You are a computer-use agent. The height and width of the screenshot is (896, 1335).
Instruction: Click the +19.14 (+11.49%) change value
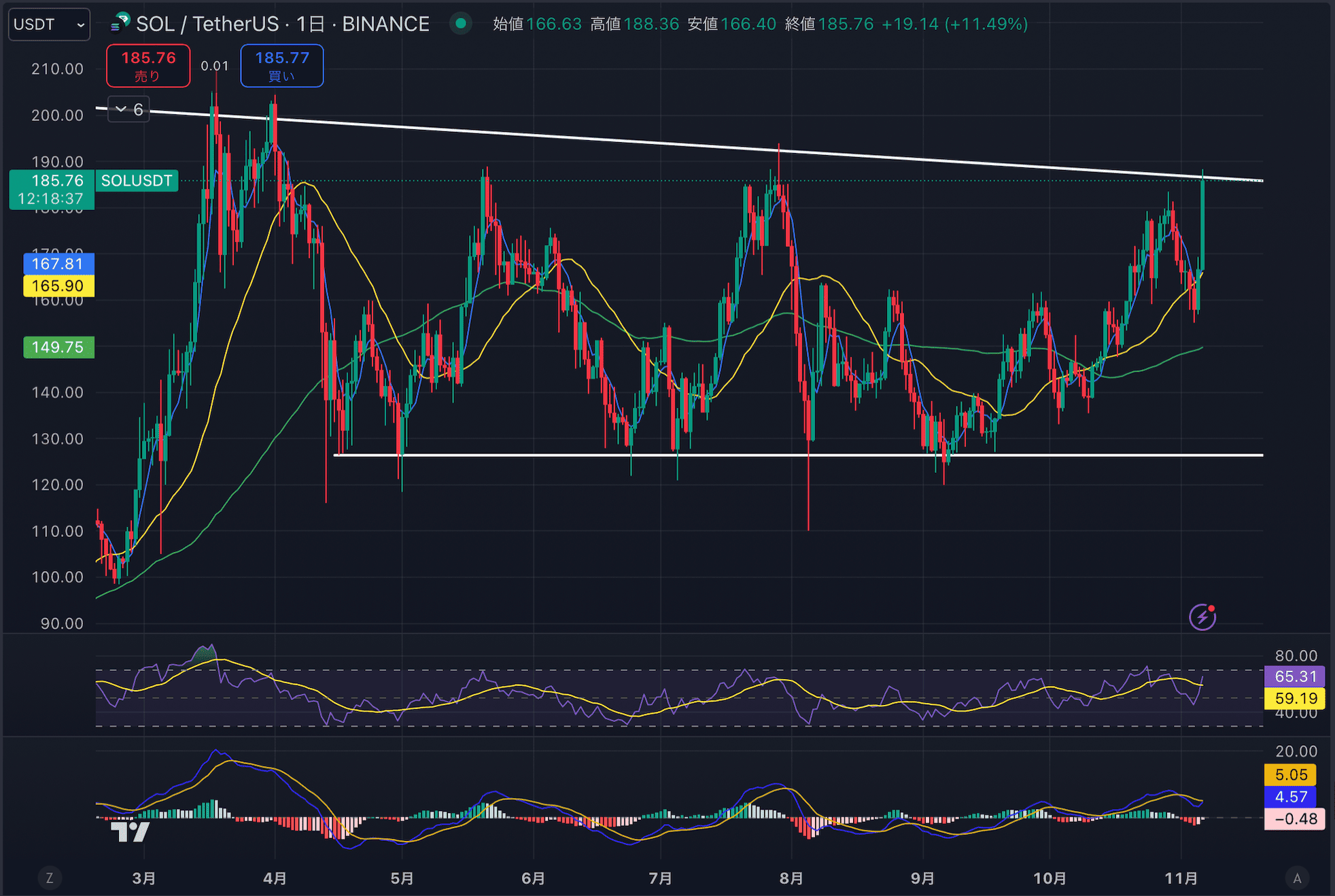(954, 24)
